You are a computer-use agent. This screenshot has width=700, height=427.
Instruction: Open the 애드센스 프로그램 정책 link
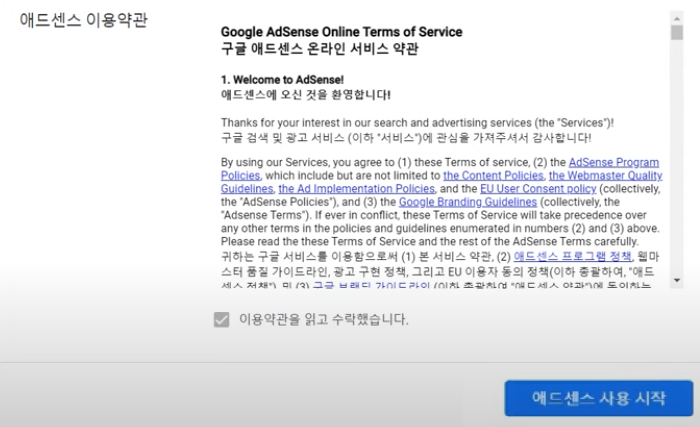(573, 256)
